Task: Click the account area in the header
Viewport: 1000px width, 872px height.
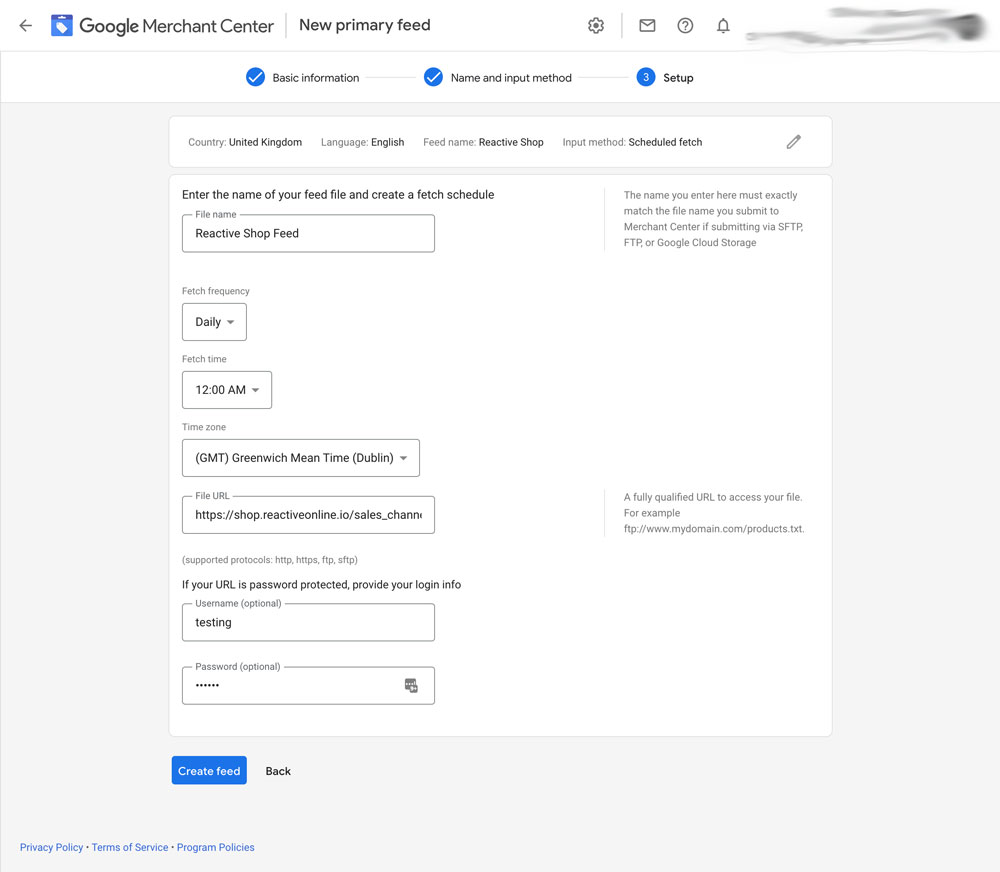Action: pos(866,27)
